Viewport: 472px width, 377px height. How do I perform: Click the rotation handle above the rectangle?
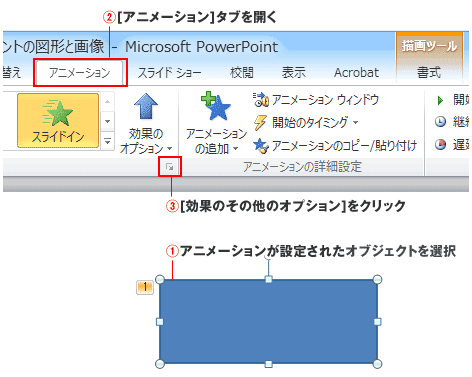(x=268, y=256)
